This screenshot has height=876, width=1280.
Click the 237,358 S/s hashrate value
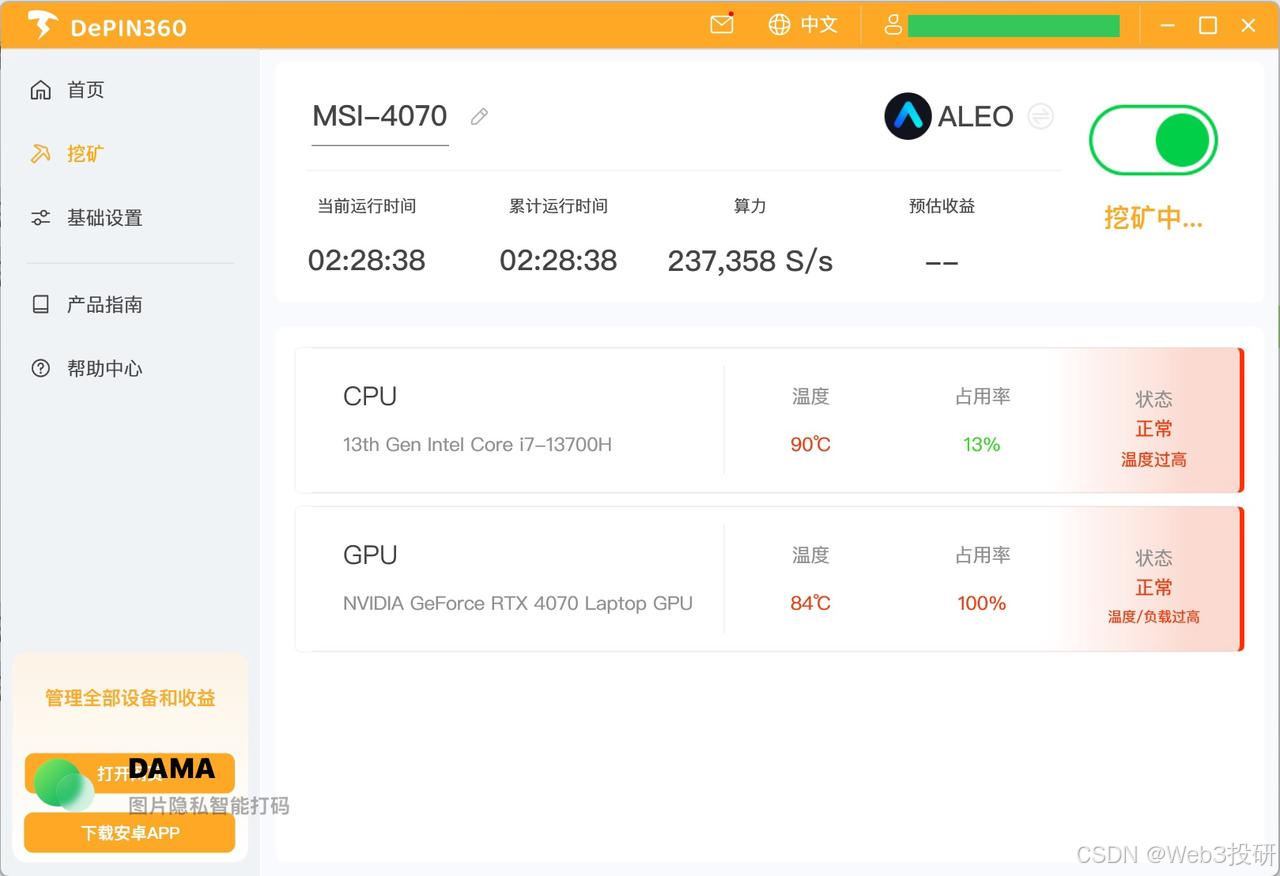750,261
